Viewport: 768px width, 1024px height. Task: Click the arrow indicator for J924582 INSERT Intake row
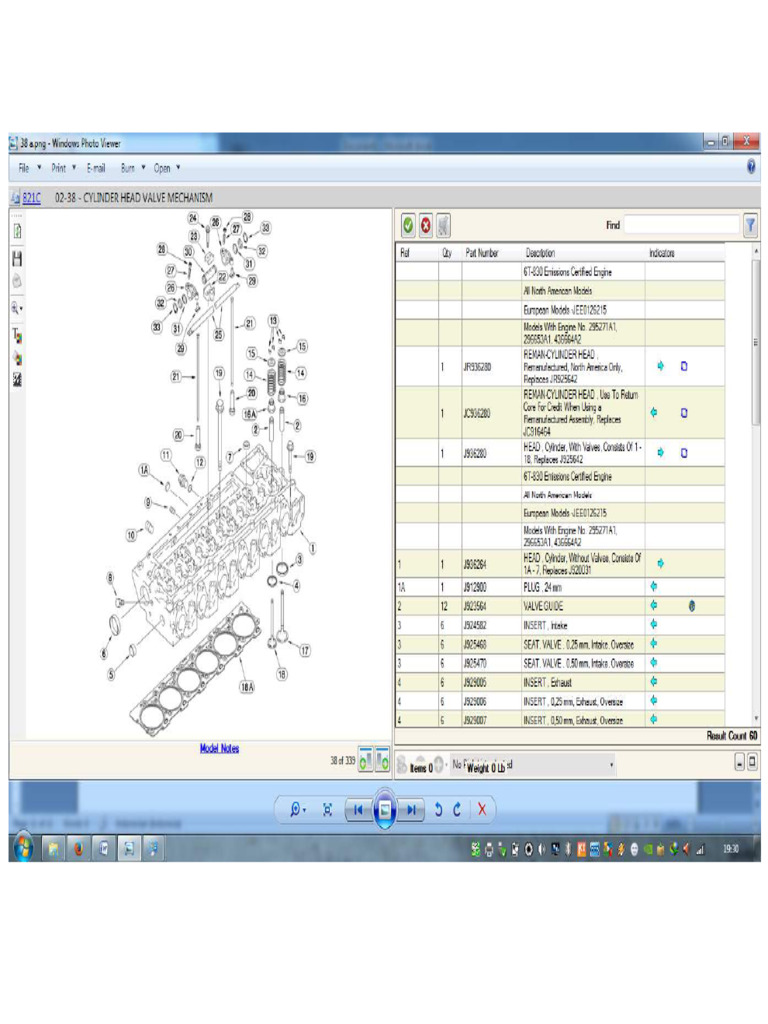coord(654,624)
